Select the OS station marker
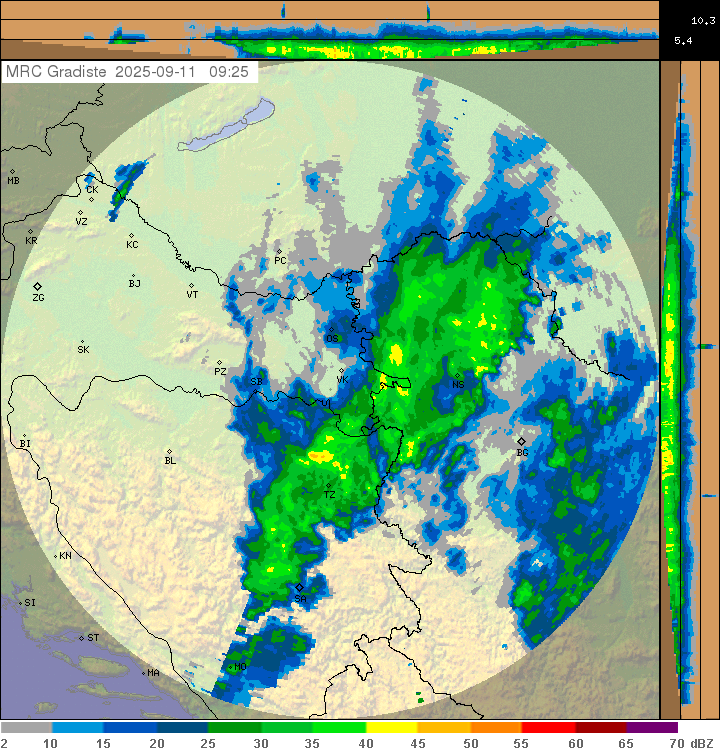This screenshot has height=751, width=720. [x=332, y=329]
